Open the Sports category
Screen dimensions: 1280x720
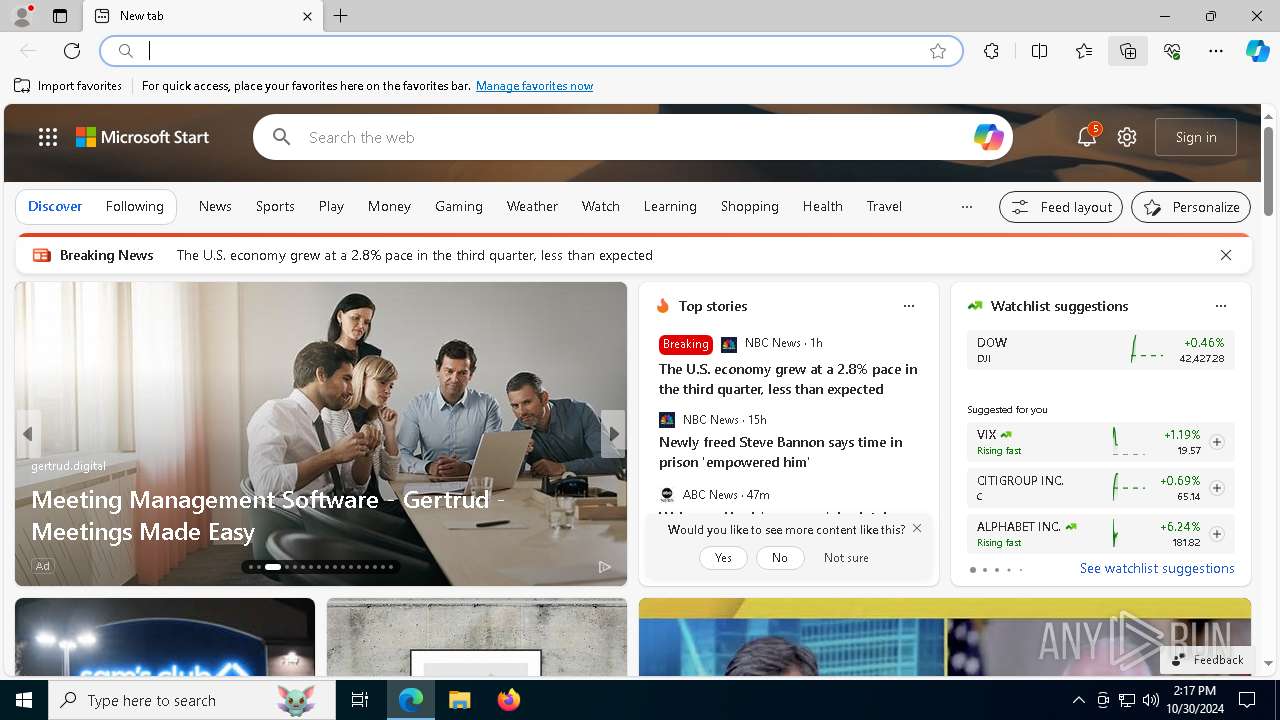(x=275, y=206)
